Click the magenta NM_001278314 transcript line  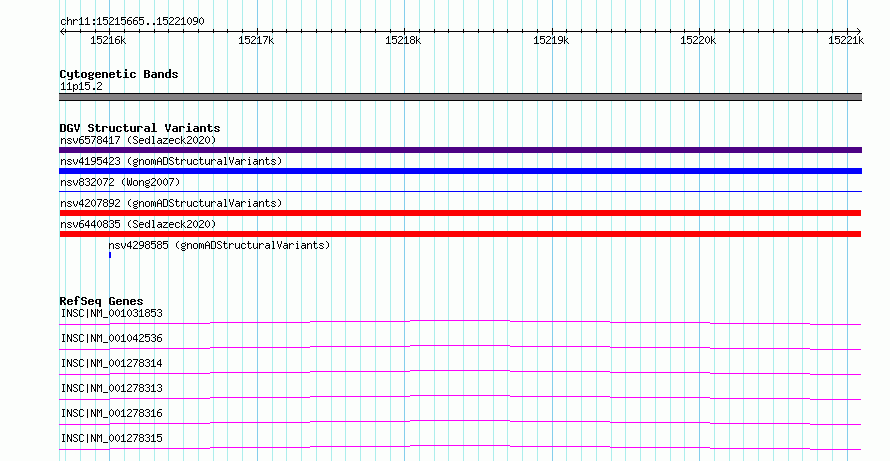[460, 371]
